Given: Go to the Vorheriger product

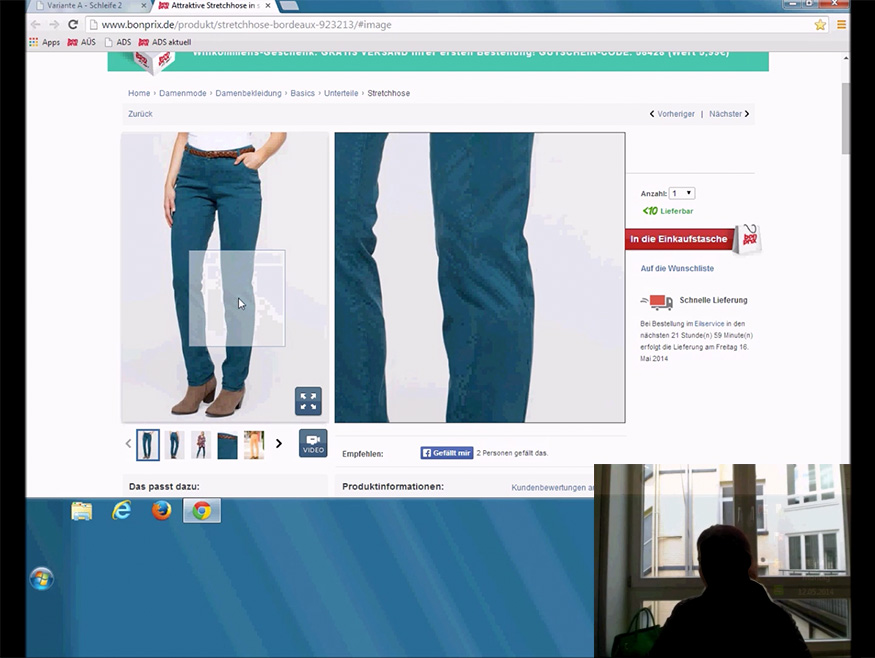Looking at the screenshot, I should 672,114.
